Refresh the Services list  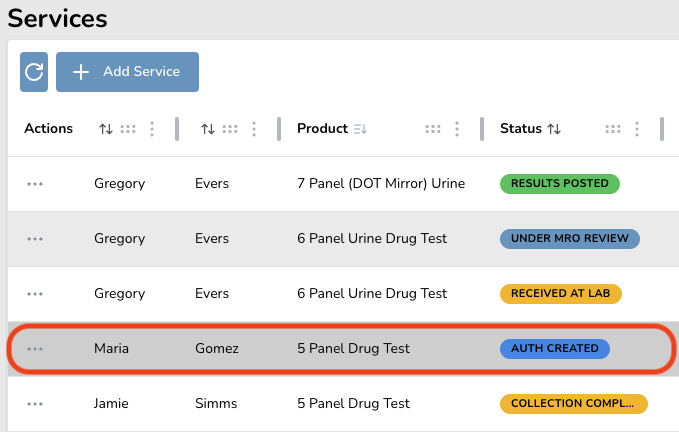[x=34, y=72]
